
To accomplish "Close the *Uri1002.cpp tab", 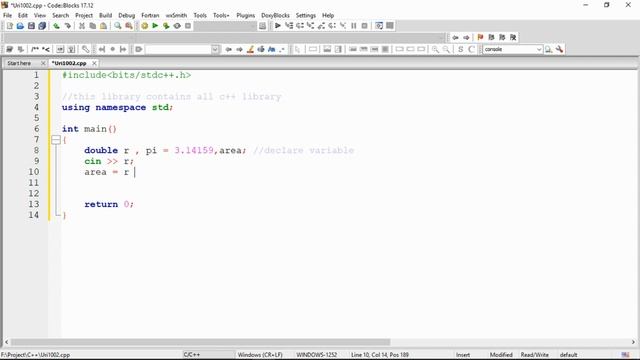I will [94, 63].
